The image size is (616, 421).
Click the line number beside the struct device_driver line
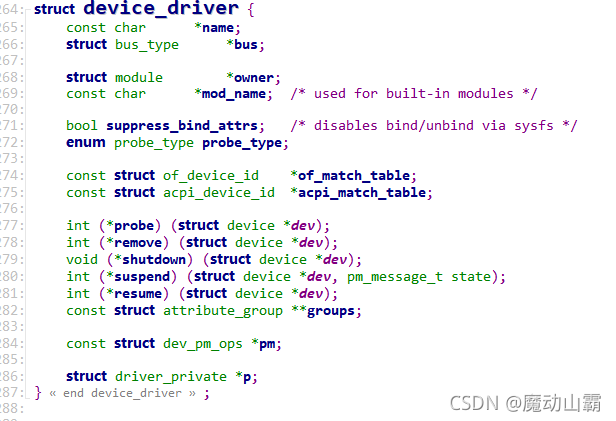(11, 9)
